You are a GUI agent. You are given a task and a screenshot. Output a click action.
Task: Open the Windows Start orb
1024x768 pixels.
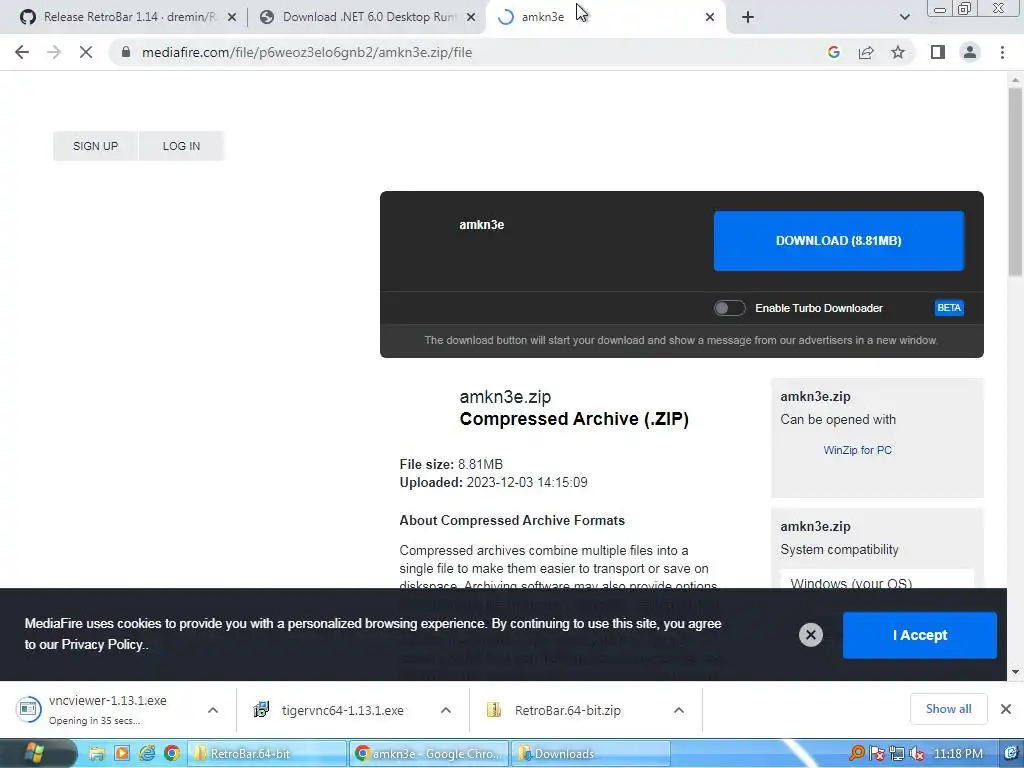[x=33, y=753]
